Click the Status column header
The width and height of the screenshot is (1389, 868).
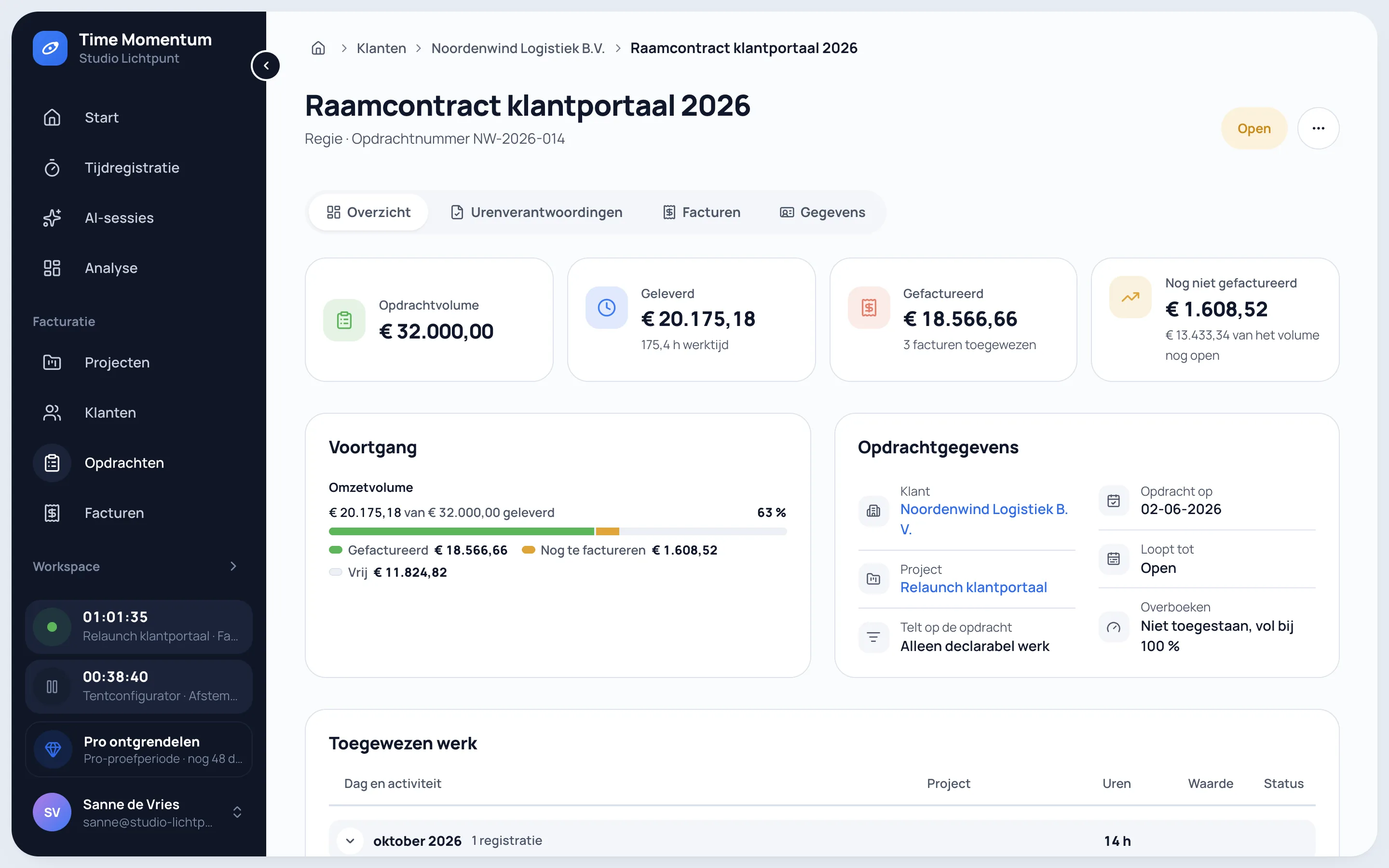tap(1283, 784)
